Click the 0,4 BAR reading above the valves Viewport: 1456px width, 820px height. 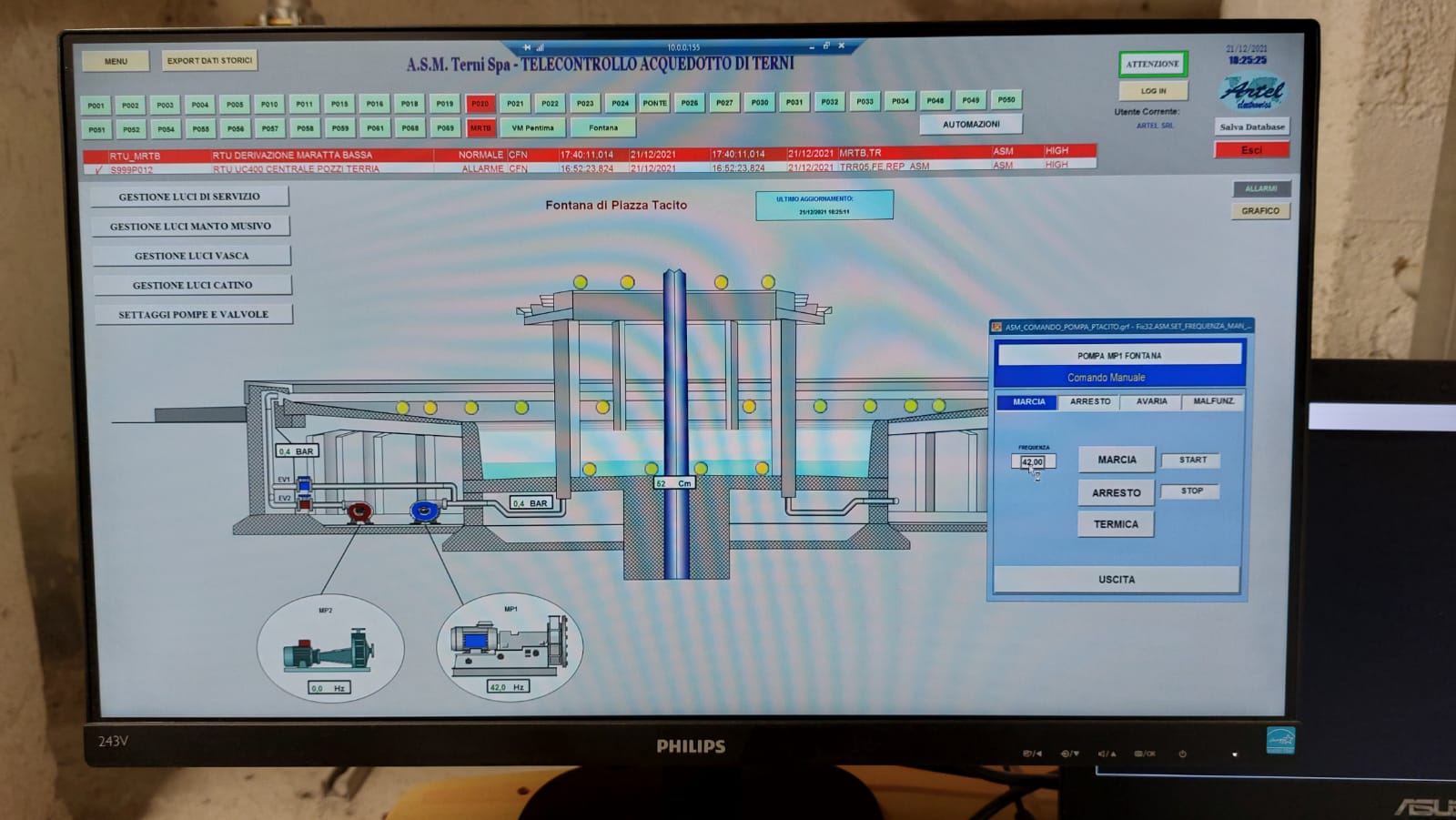(296, 450)
